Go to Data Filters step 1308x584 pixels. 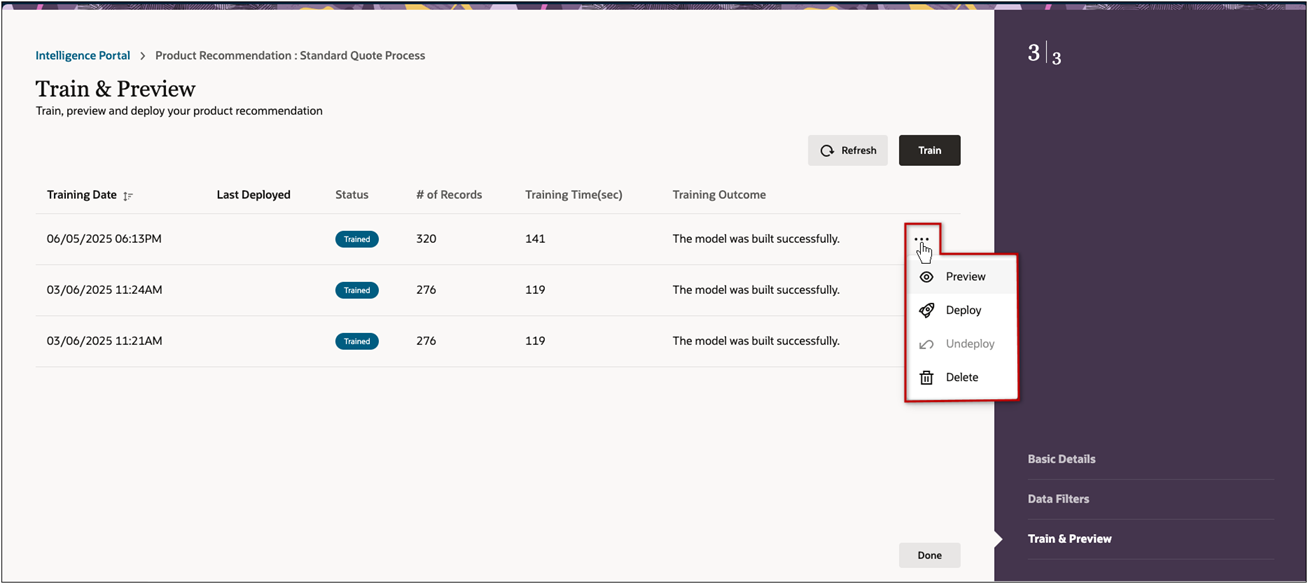point(1058,499)
